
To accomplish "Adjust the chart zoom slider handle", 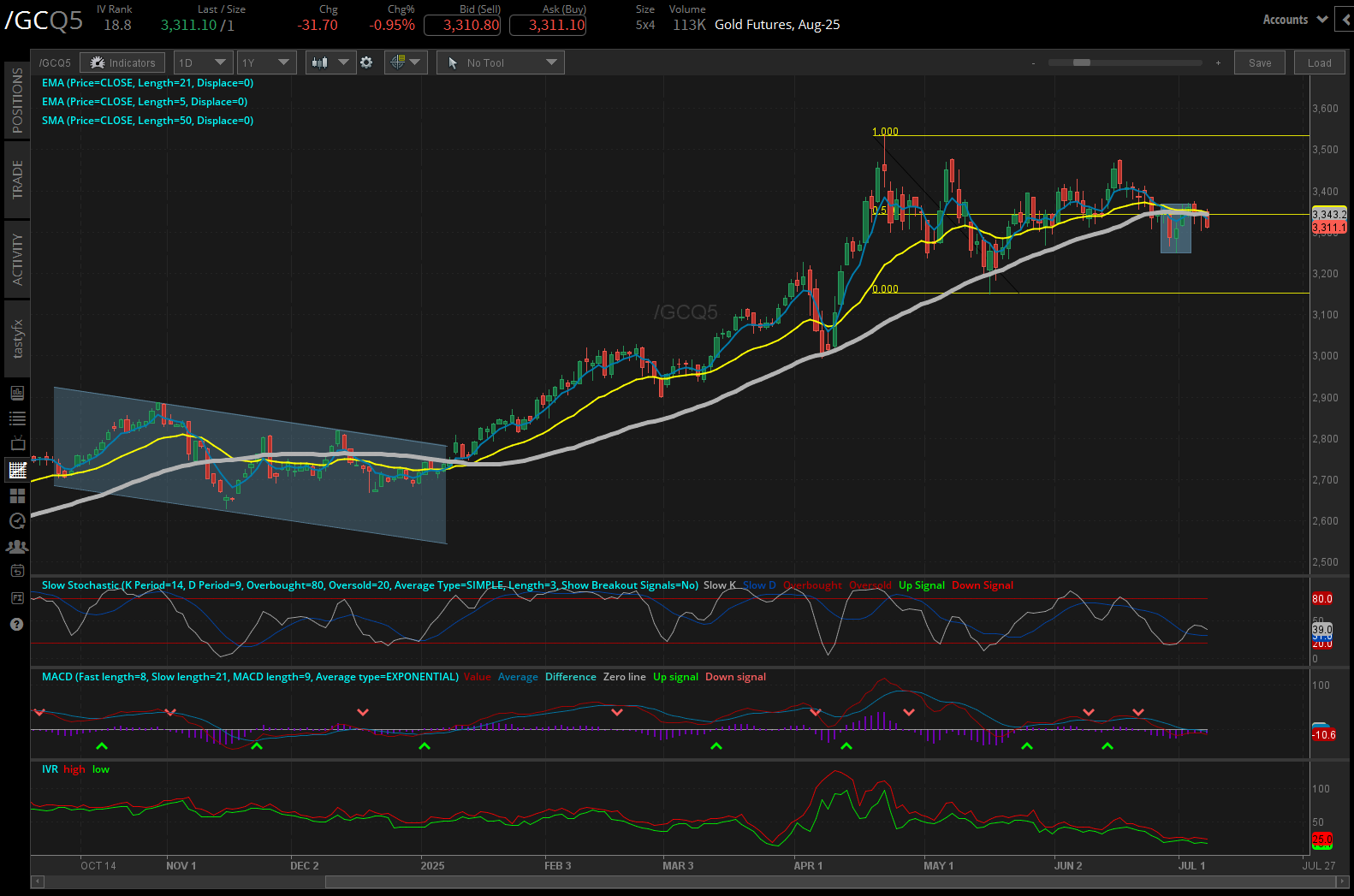I will tap(1082, 62).
